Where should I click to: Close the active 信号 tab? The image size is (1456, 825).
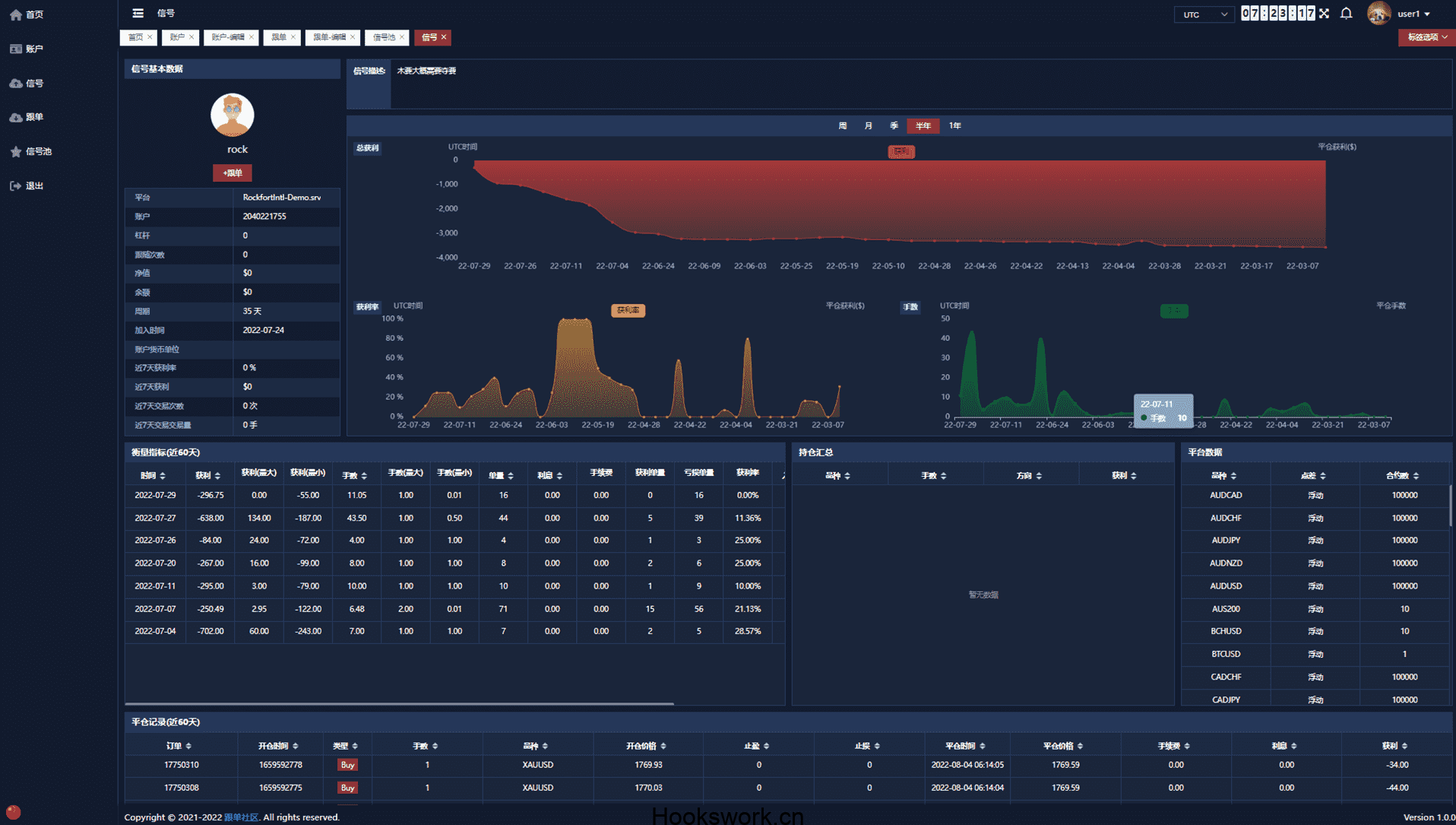click(x=444, y=37)
